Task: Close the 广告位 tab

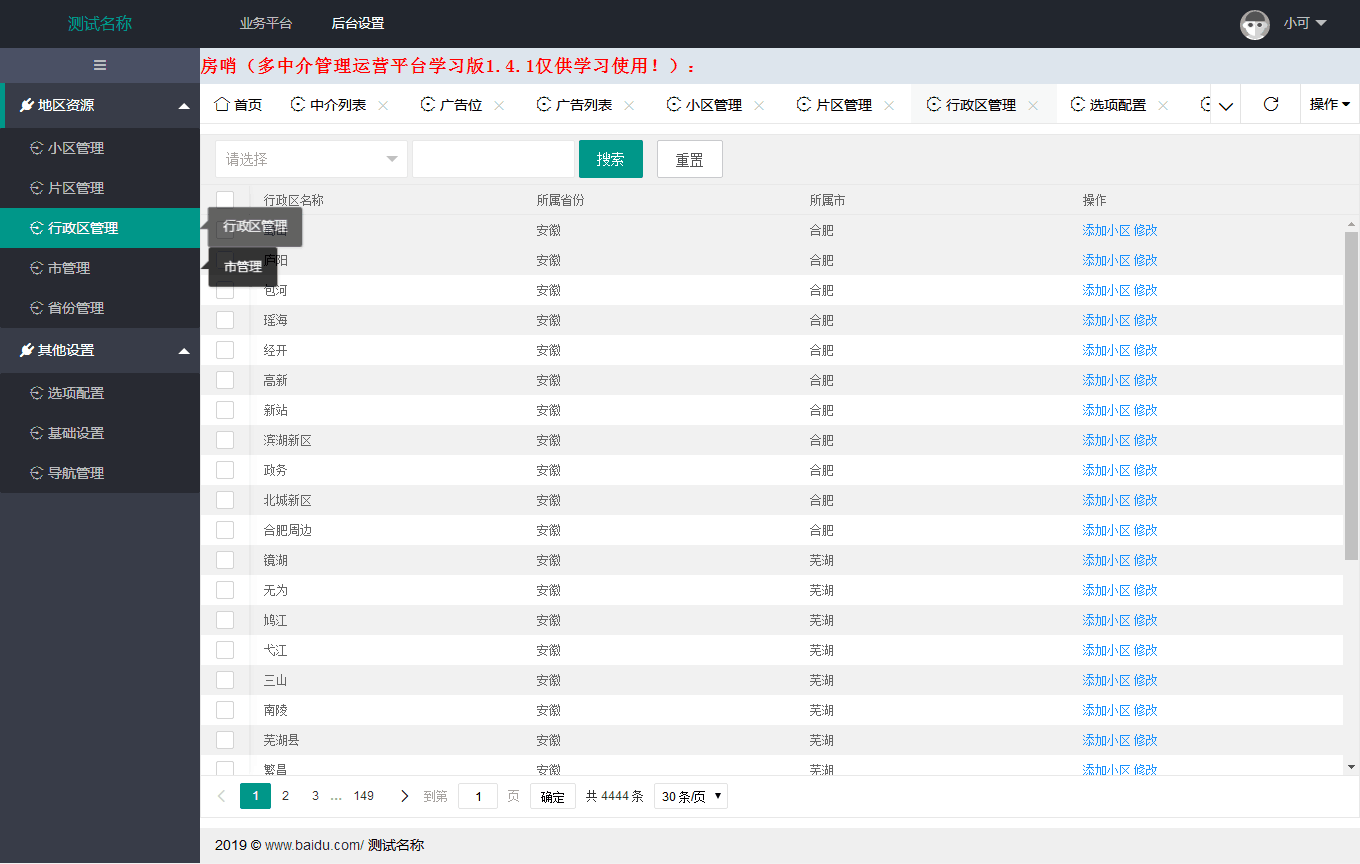Action: [x=499, y=105]
